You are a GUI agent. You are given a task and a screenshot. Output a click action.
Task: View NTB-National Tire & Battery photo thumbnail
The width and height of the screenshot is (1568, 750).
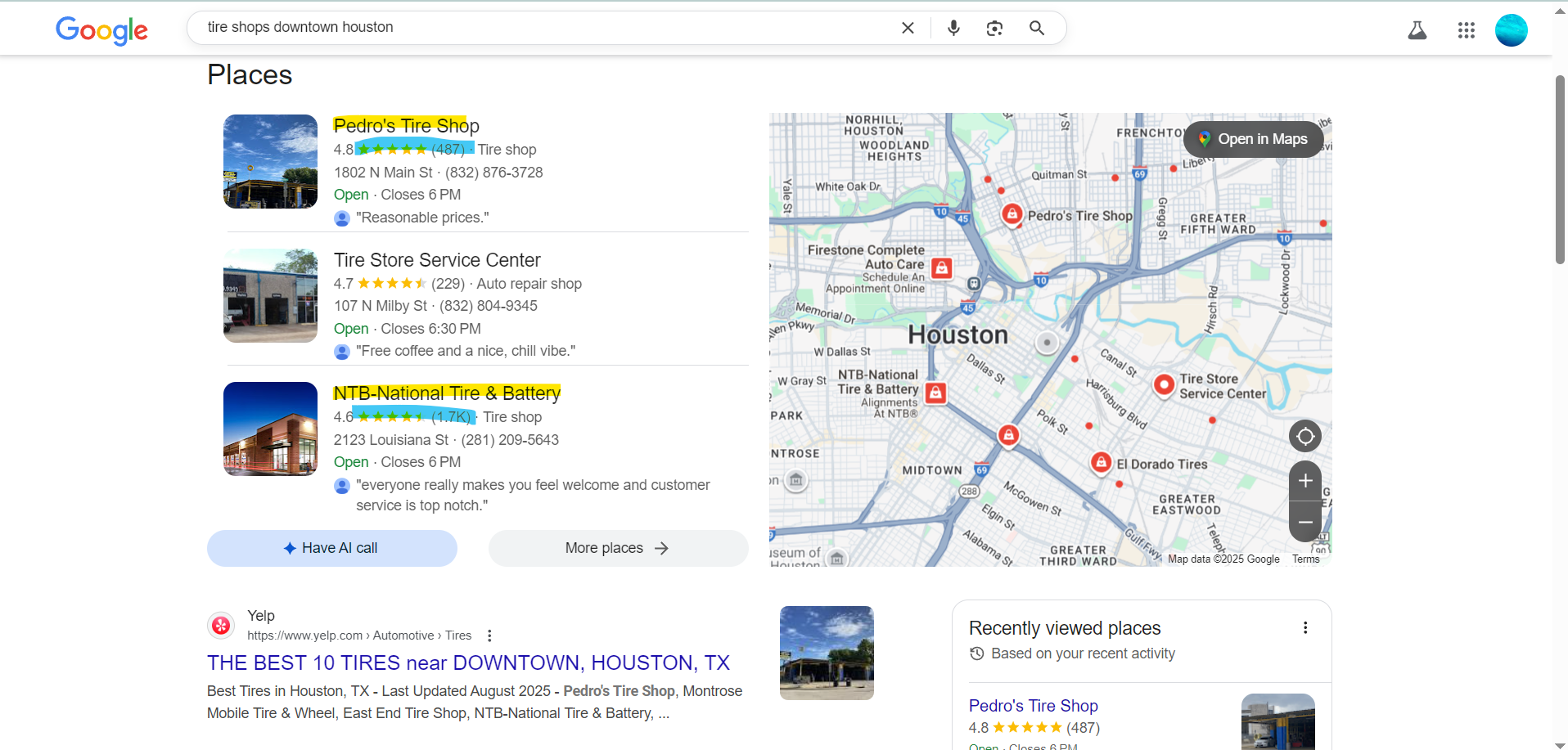270,429
